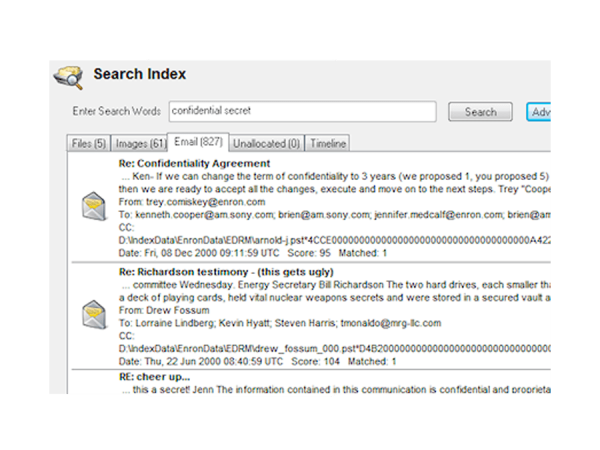Switch to the Files (5) tab
Image resolution: width=600 pixels, height=450 pixels.
[x=88, y=144]
